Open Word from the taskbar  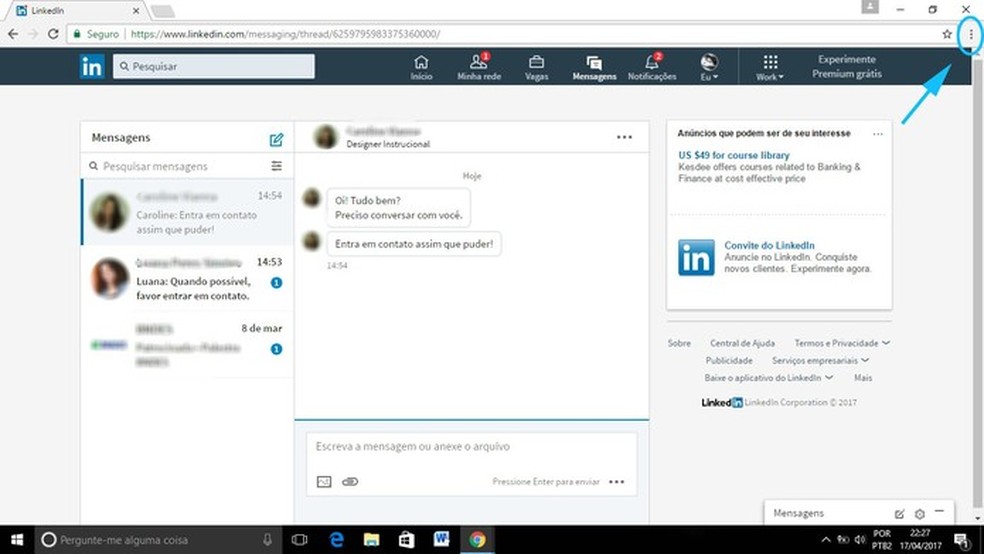pos(442,540)
